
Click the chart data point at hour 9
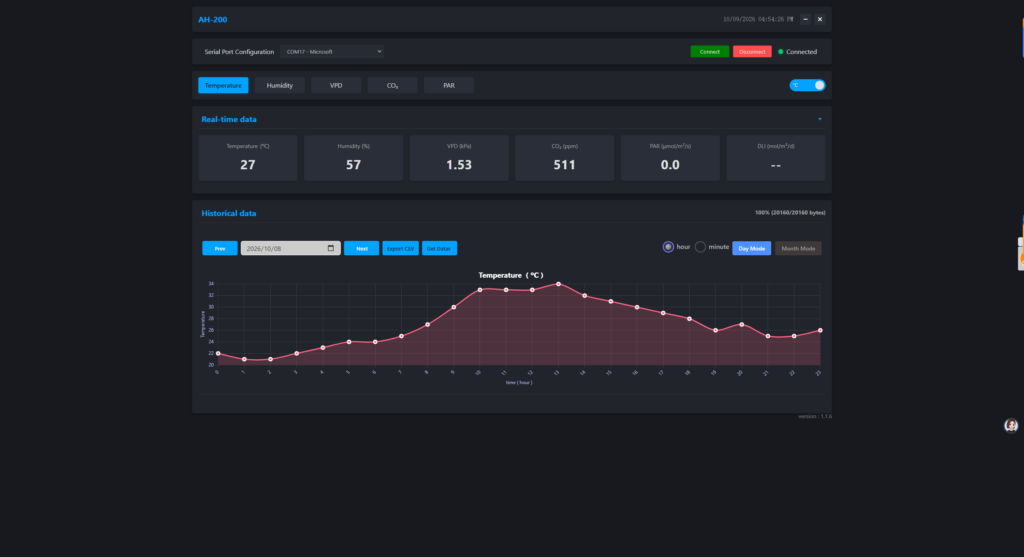pyautogui.click(x=454, y=307)
